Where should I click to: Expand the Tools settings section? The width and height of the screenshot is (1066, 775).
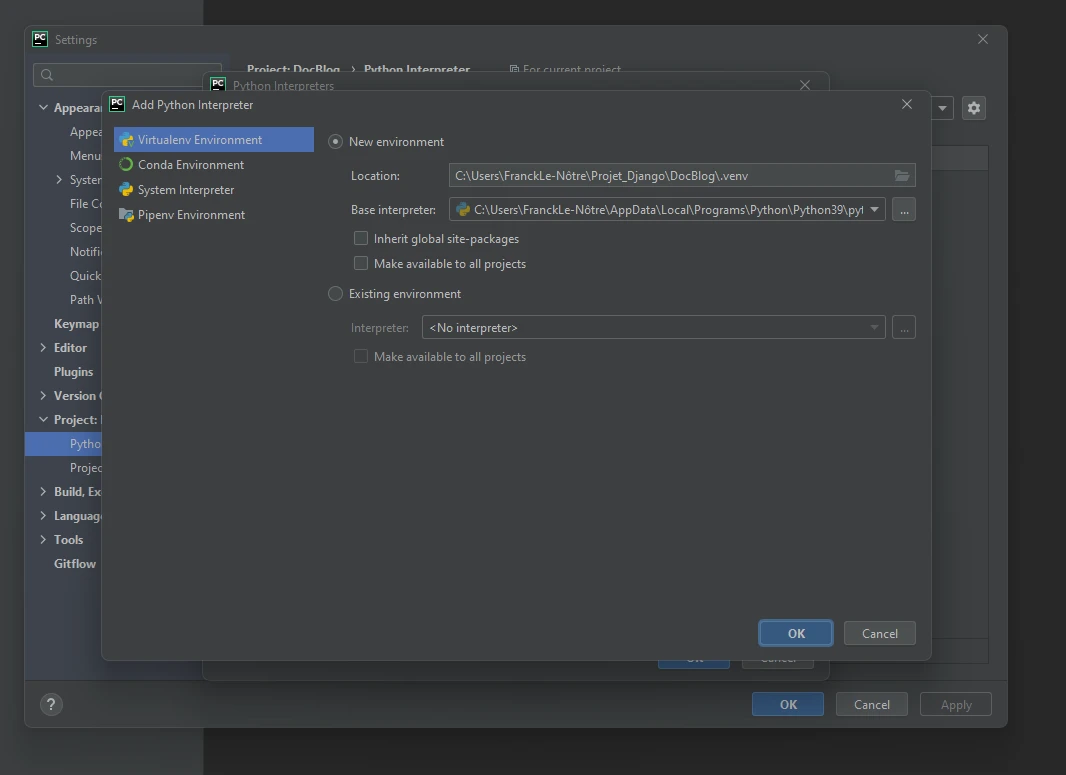(43, 540)
